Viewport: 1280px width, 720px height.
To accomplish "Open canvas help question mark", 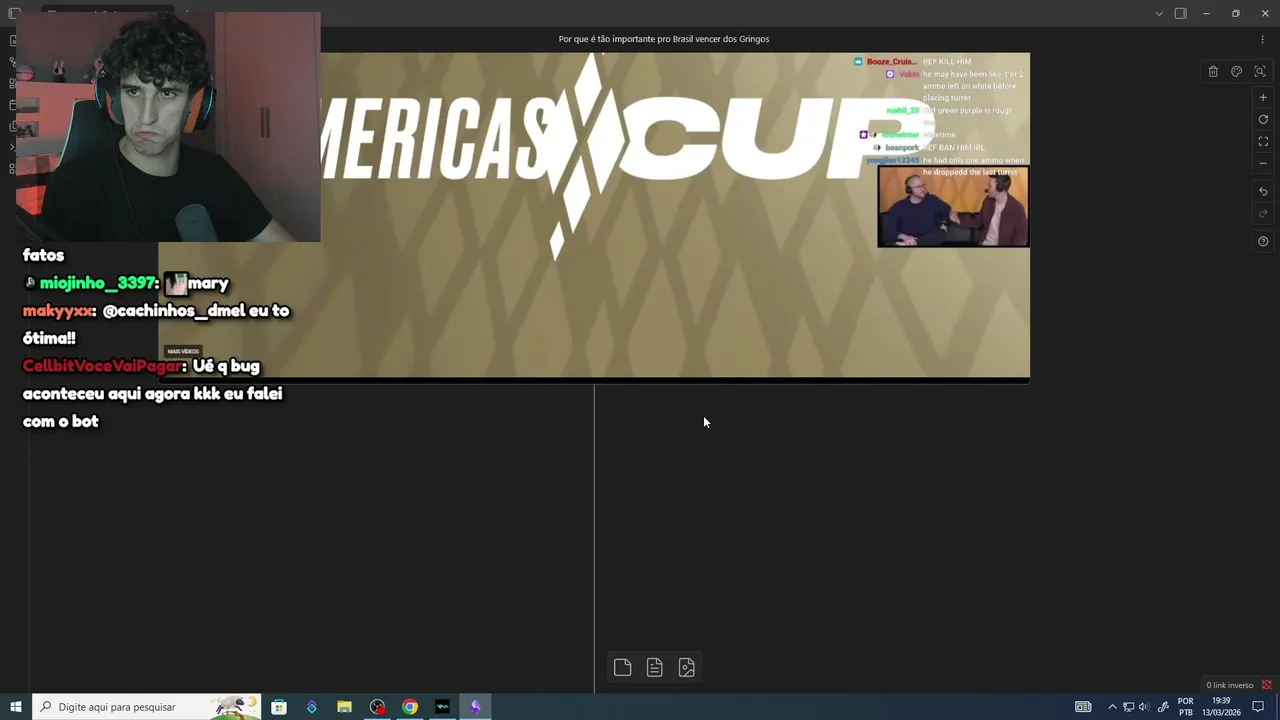I will 1263,242.
